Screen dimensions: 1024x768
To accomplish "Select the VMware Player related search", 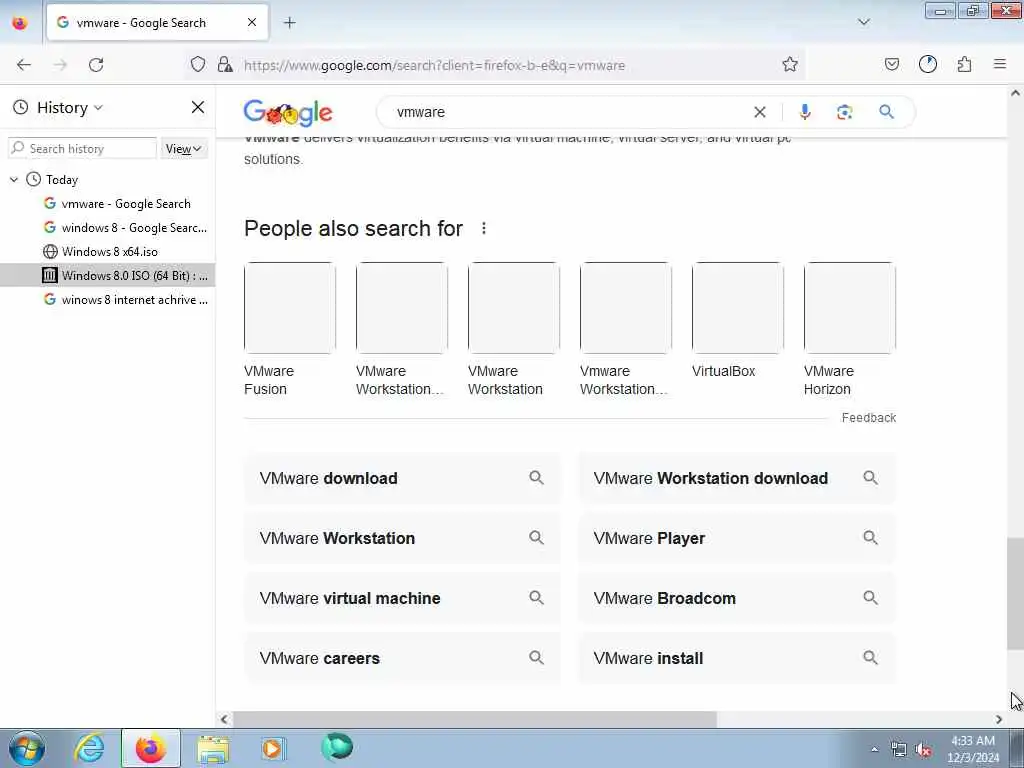I will (737, 538).
